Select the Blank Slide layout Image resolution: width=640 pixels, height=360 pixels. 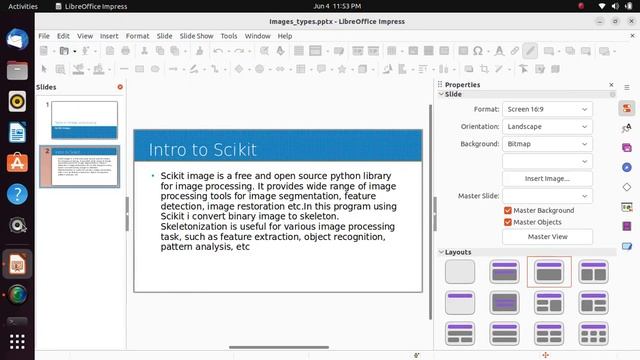click(x=460, y=272)
